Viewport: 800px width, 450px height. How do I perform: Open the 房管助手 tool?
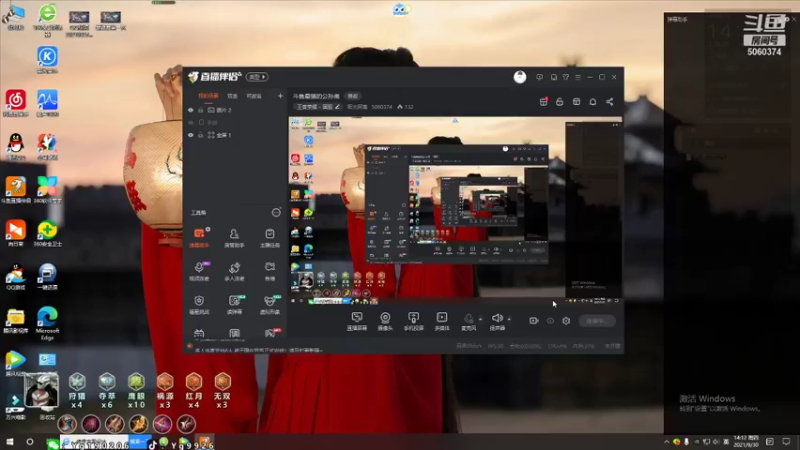coord(234,237)
